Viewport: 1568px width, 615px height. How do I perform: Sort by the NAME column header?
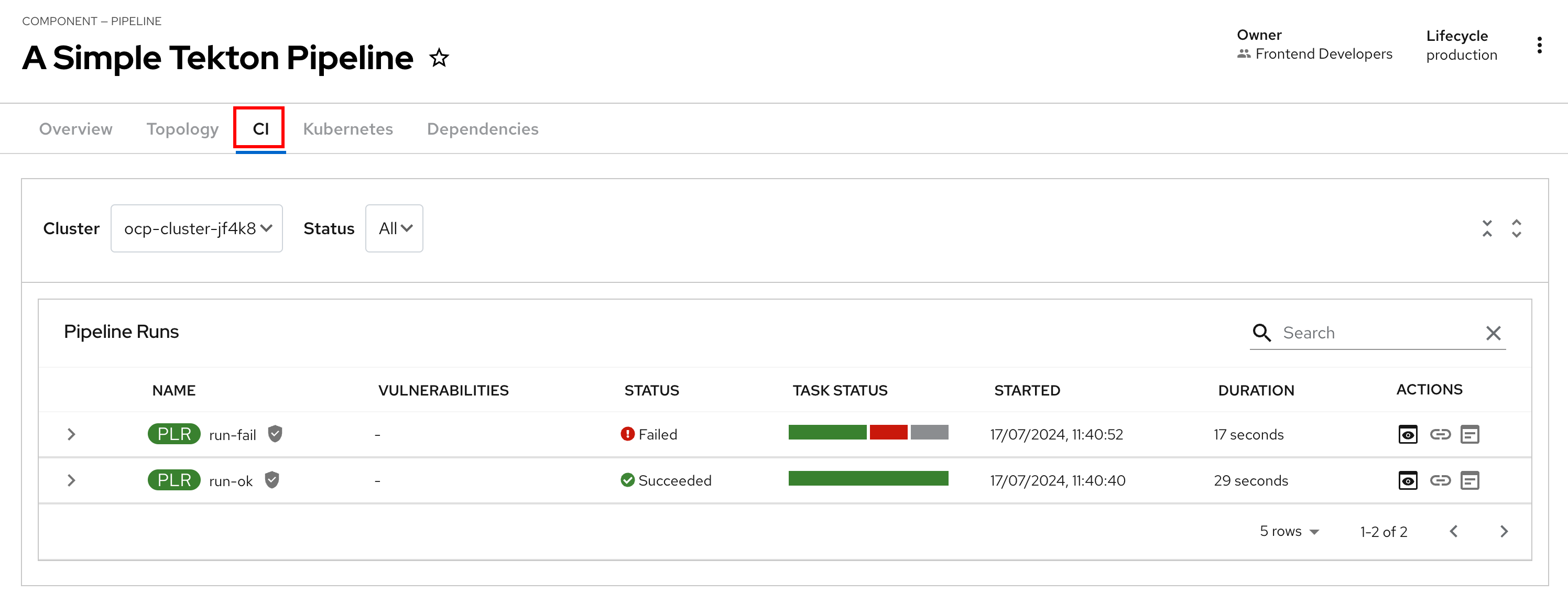173,391
